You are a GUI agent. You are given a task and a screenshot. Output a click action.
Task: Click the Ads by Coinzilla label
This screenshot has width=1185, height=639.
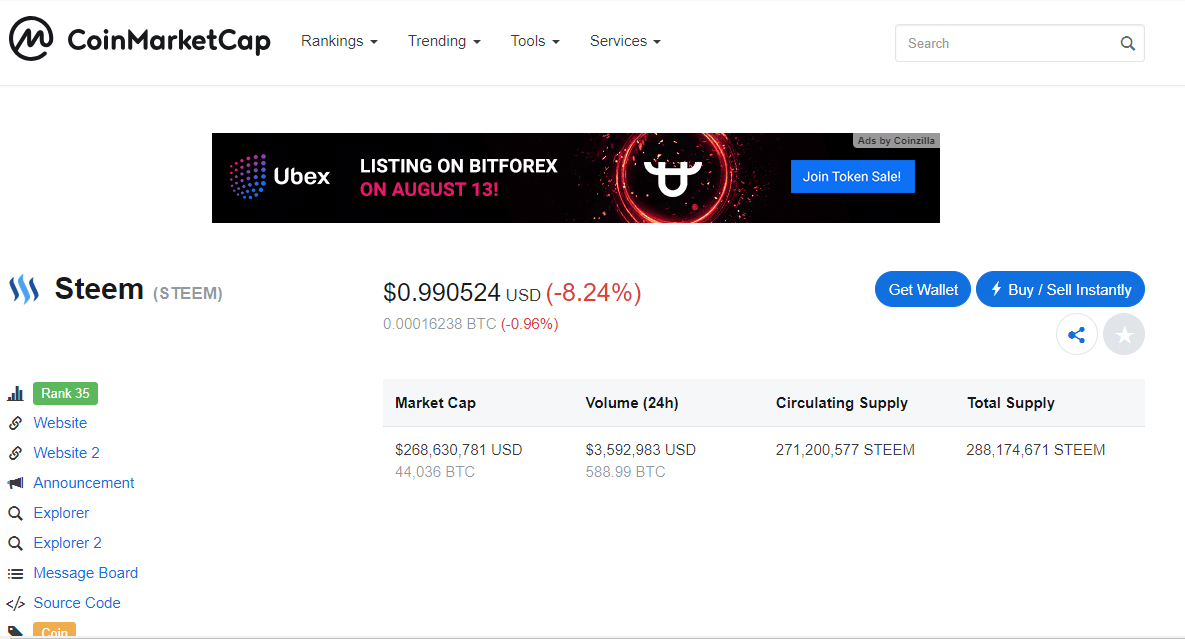coord(896,140)
